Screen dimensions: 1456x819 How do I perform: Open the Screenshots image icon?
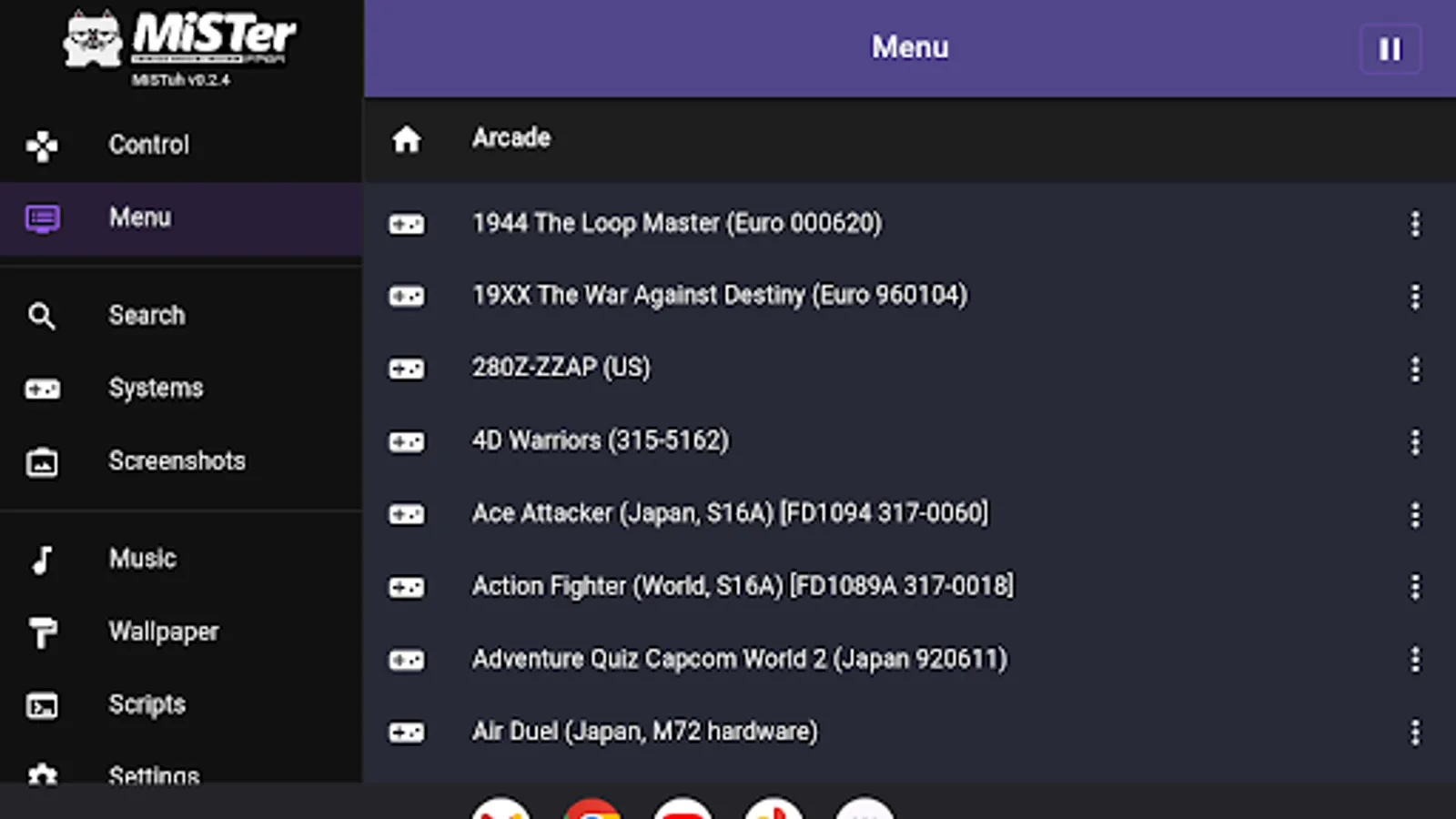tap(41, 461)
